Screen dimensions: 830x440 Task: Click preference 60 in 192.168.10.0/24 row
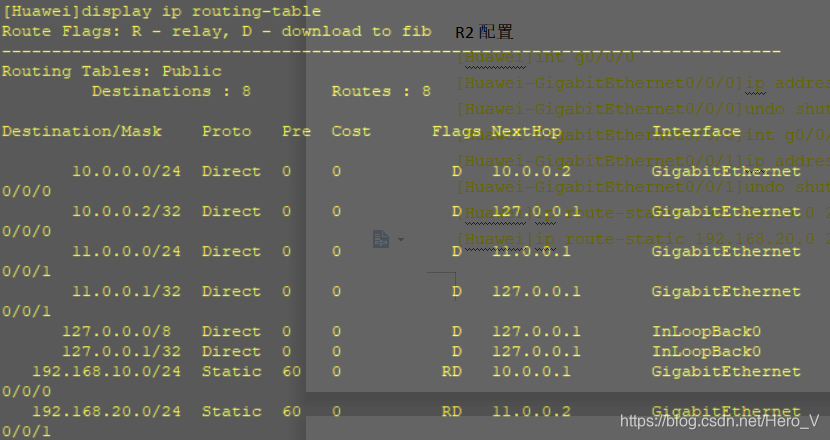pos(292,371)
